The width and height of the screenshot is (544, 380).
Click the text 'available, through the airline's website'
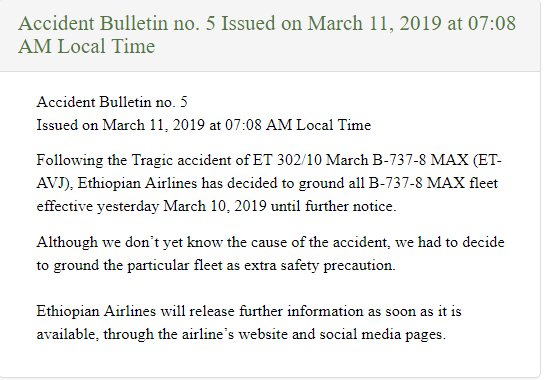[162, 334]
